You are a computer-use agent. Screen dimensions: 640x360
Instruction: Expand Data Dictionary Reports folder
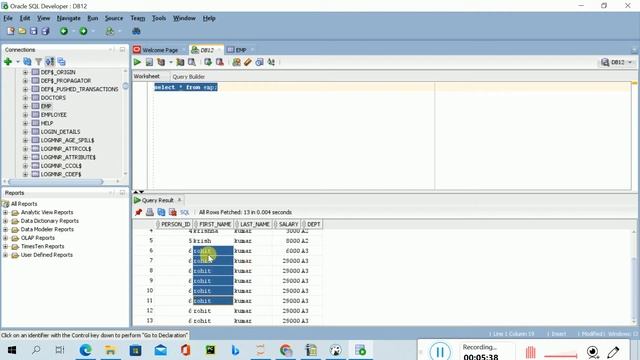(x=5, y=221)
